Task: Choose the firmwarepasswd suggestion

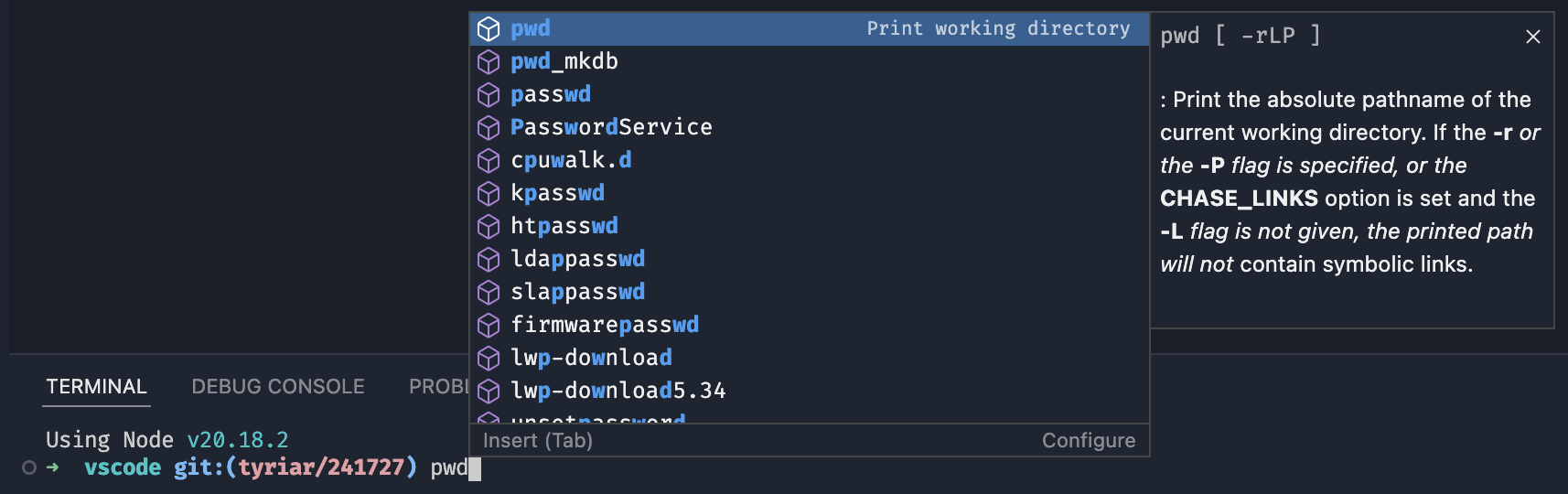Action: coord(605,325)
